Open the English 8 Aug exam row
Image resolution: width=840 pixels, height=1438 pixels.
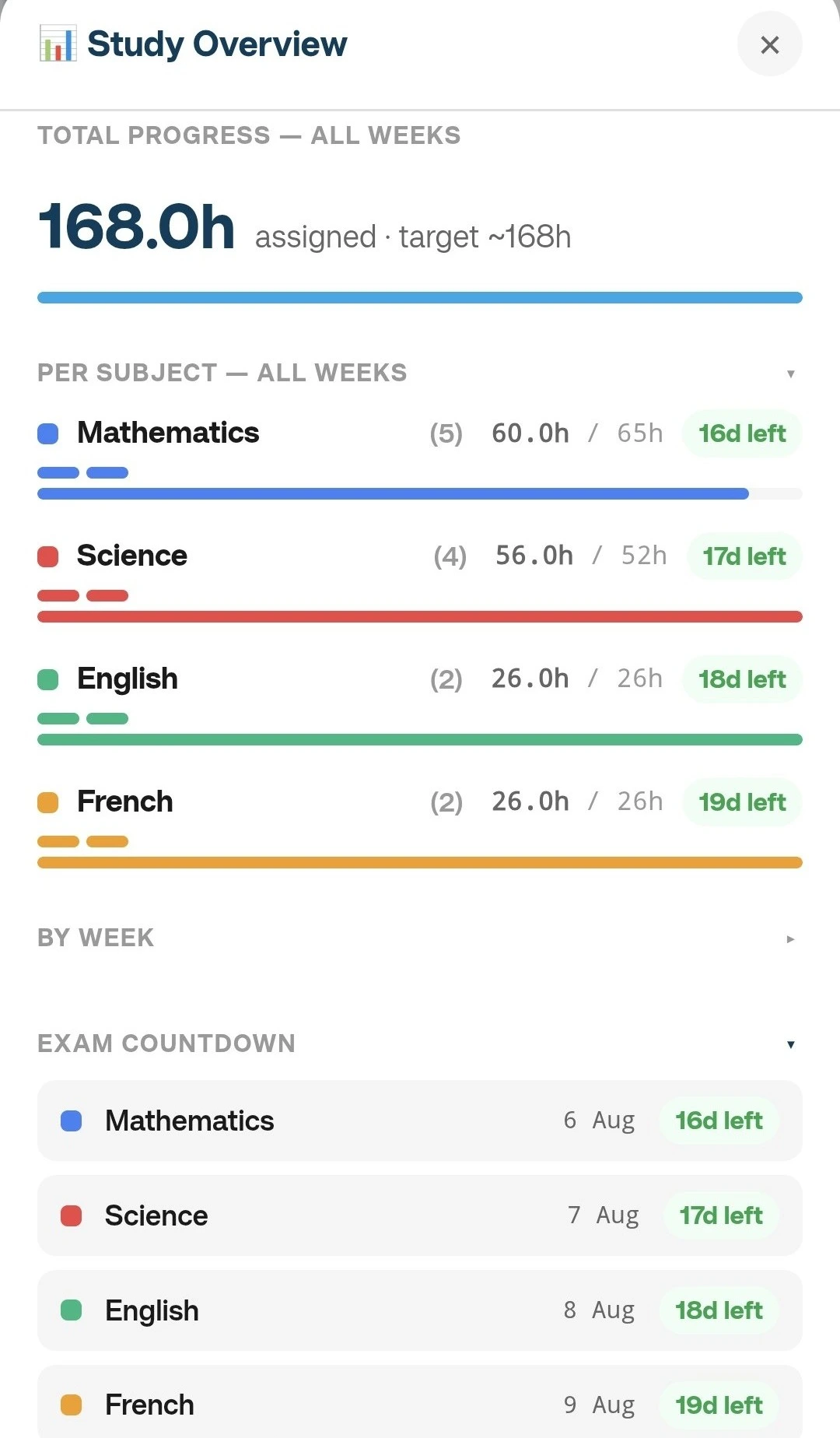tap(420, 1310)
